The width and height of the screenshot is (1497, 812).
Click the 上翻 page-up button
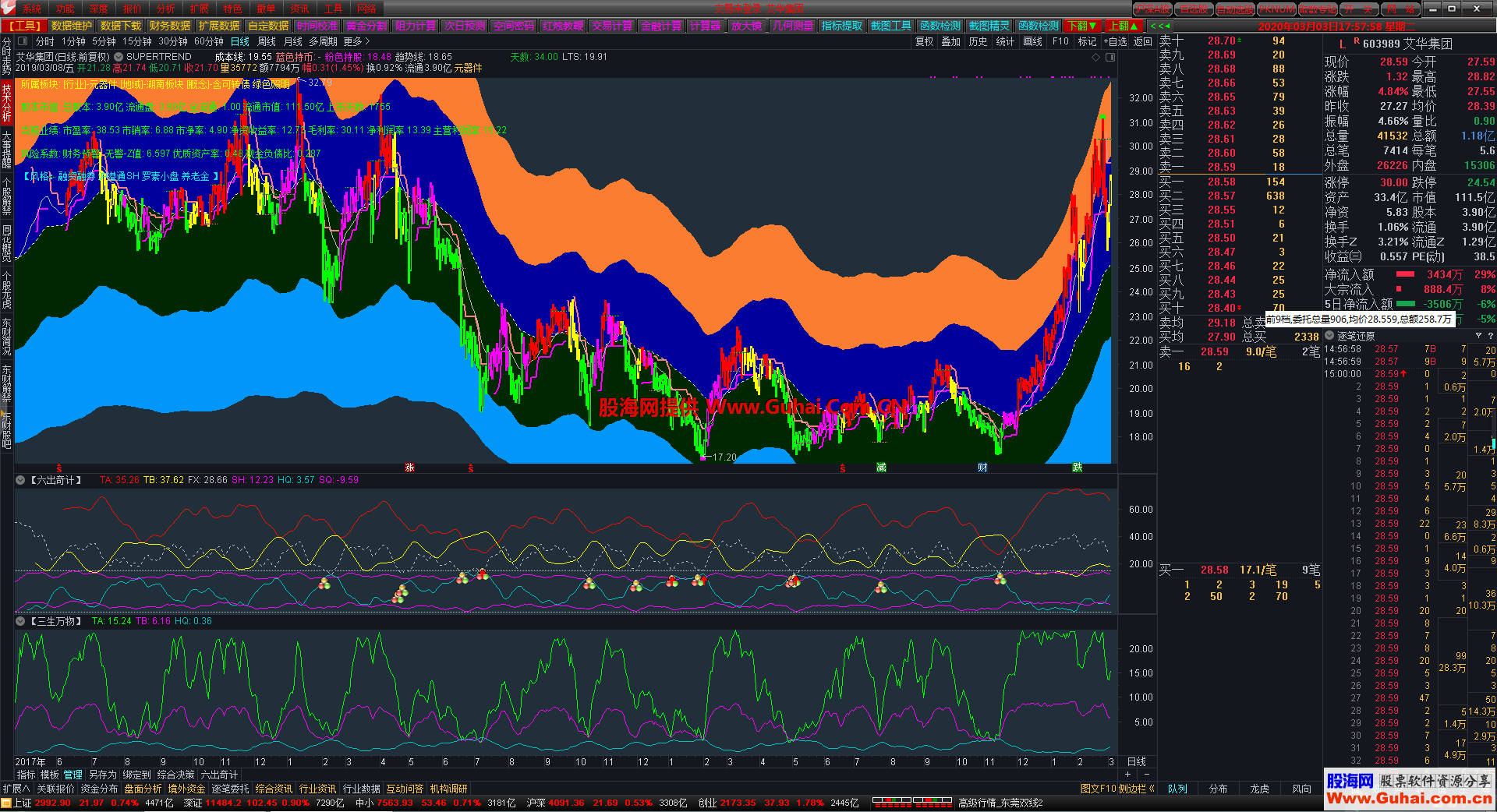pos(1124,26)
